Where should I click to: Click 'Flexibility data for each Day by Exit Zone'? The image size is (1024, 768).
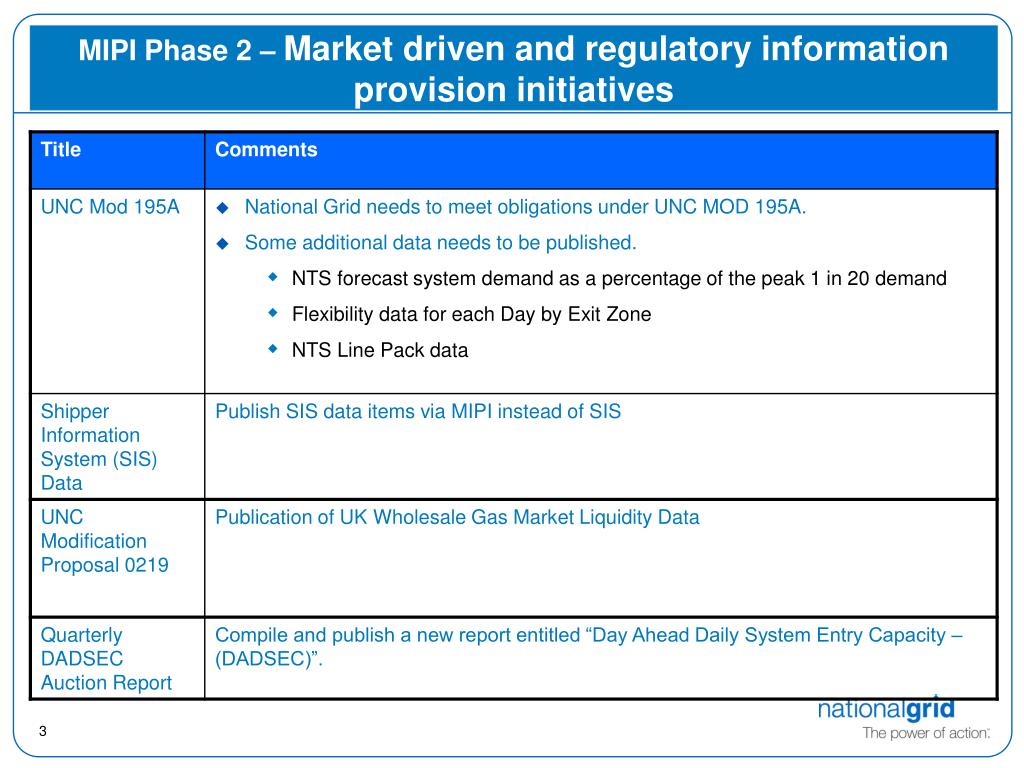point(472,314)
